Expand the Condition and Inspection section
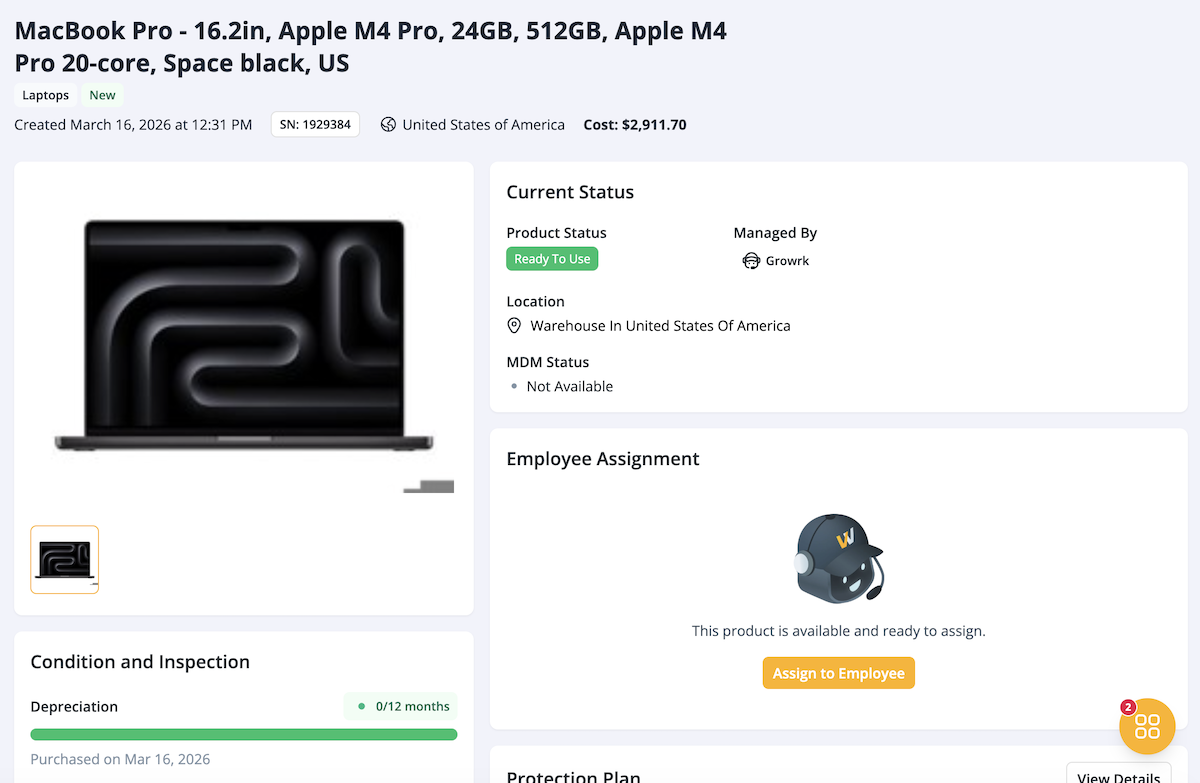1200x783 pixels. click(140, 661)
